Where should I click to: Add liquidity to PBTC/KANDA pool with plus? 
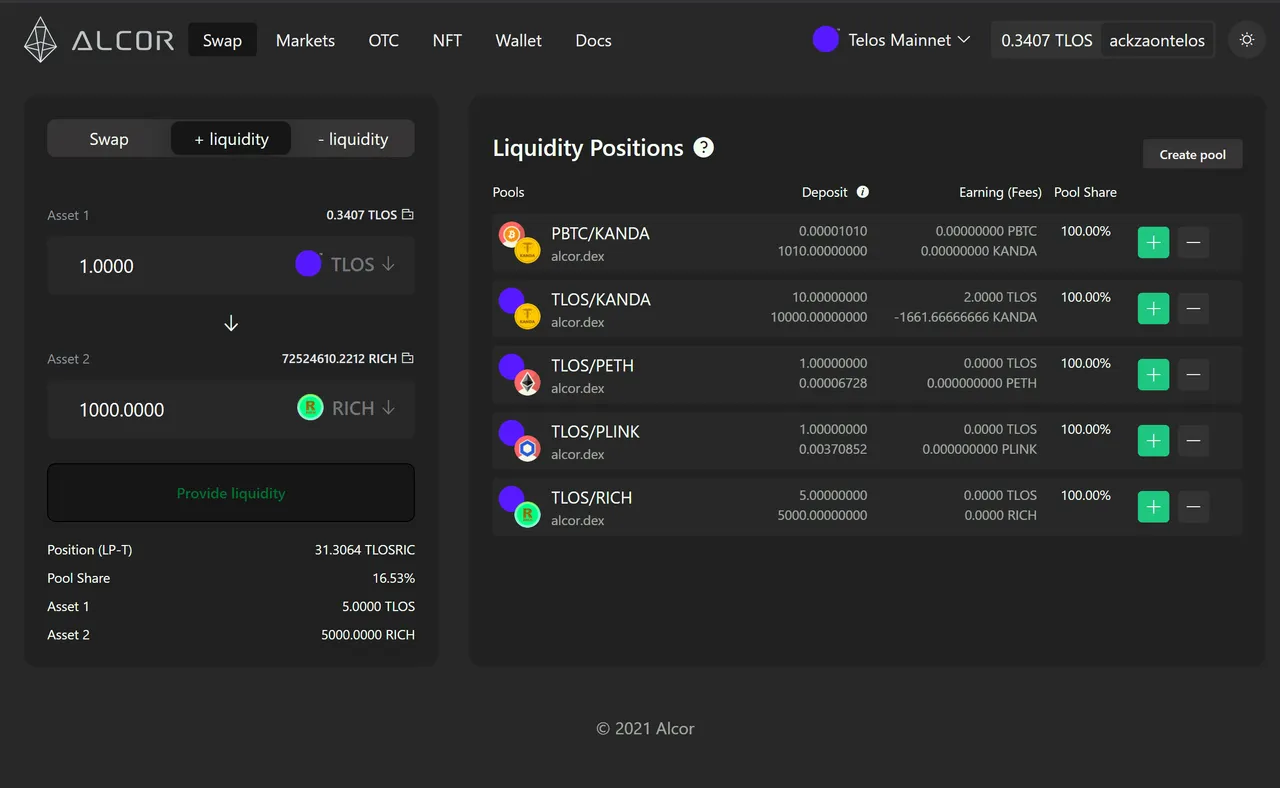1153,243
